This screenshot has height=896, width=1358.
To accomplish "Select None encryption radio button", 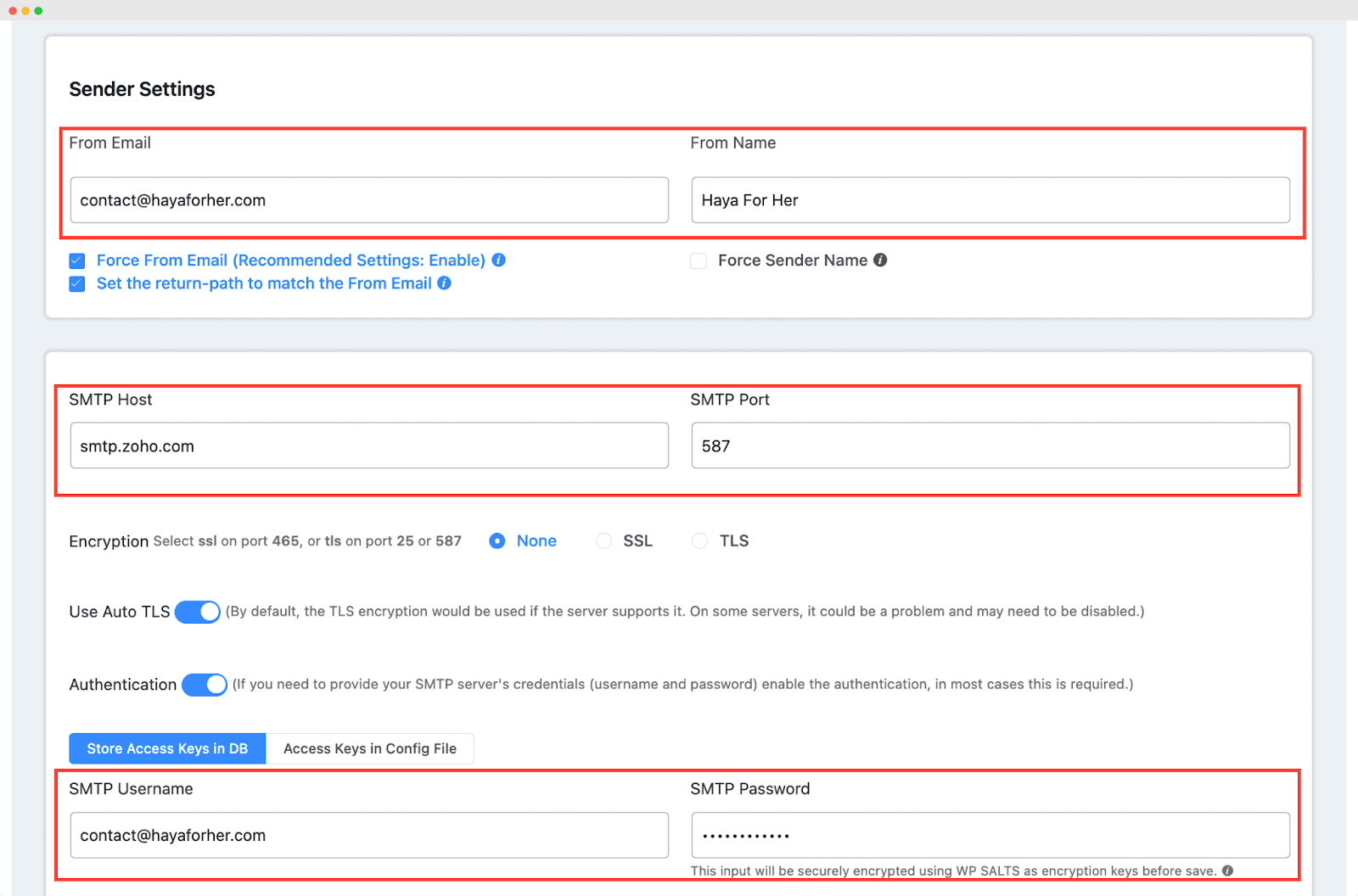I will pyautogui.click(x=497, y=541).
